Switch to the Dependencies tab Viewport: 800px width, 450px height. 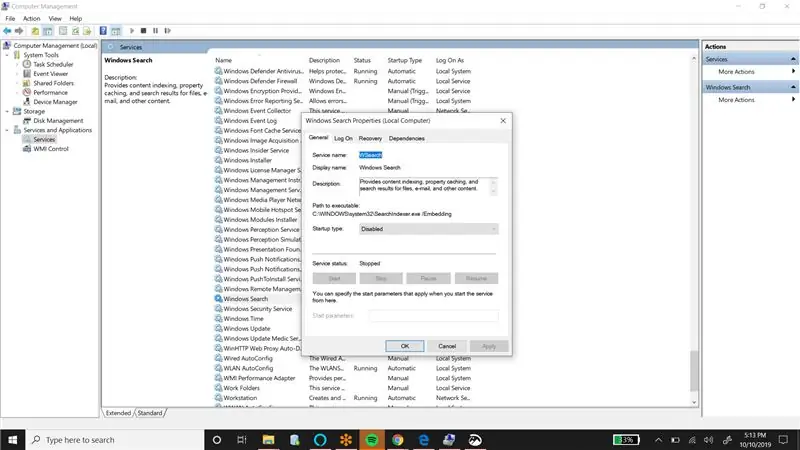tap(406, 138)
